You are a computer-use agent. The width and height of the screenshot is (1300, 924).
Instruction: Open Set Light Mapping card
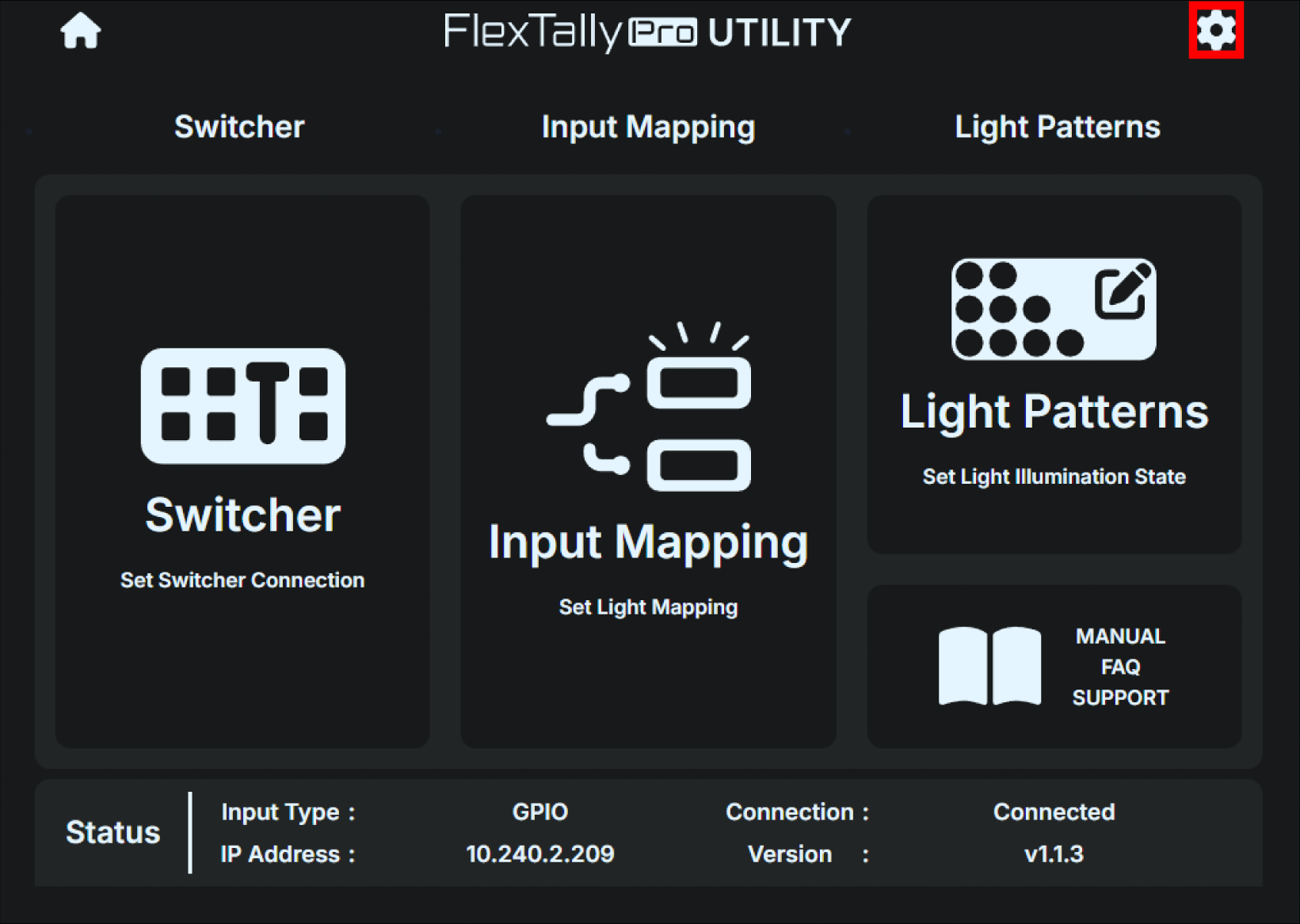click(649, 472)
